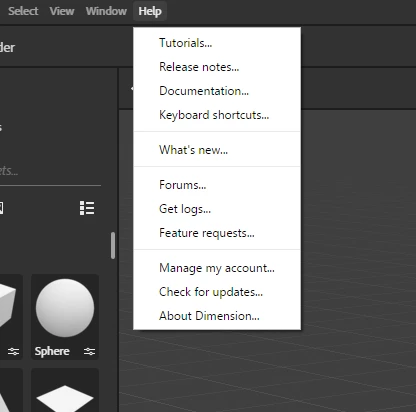The image size is (416, 412).
Task: Click the assets panel vertical scrollbar handle
Action: 113,245
